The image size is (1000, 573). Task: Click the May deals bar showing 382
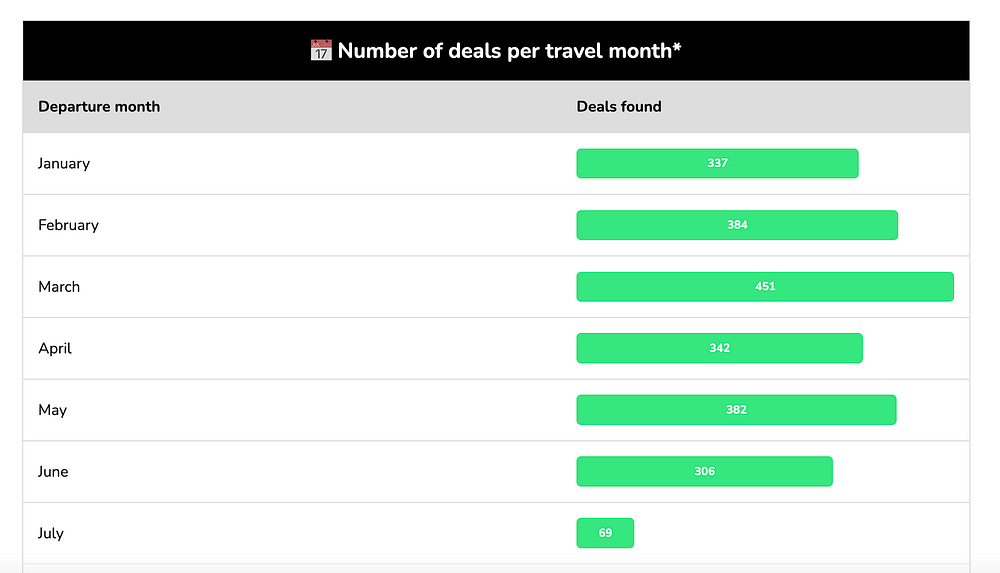click(736, 410)
